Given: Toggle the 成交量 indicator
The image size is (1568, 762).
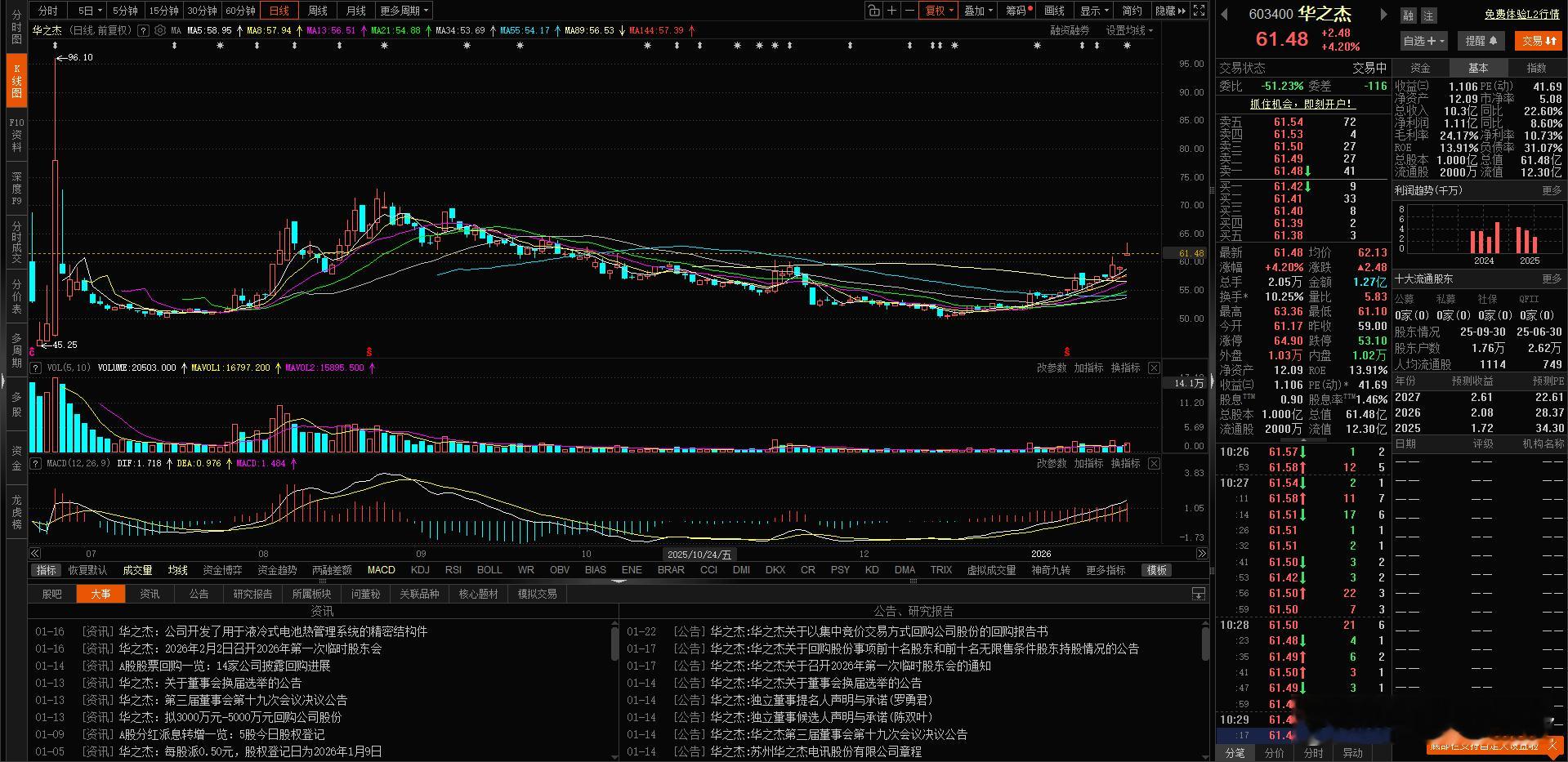Looking at the screenshot, I should coord(137,570).
